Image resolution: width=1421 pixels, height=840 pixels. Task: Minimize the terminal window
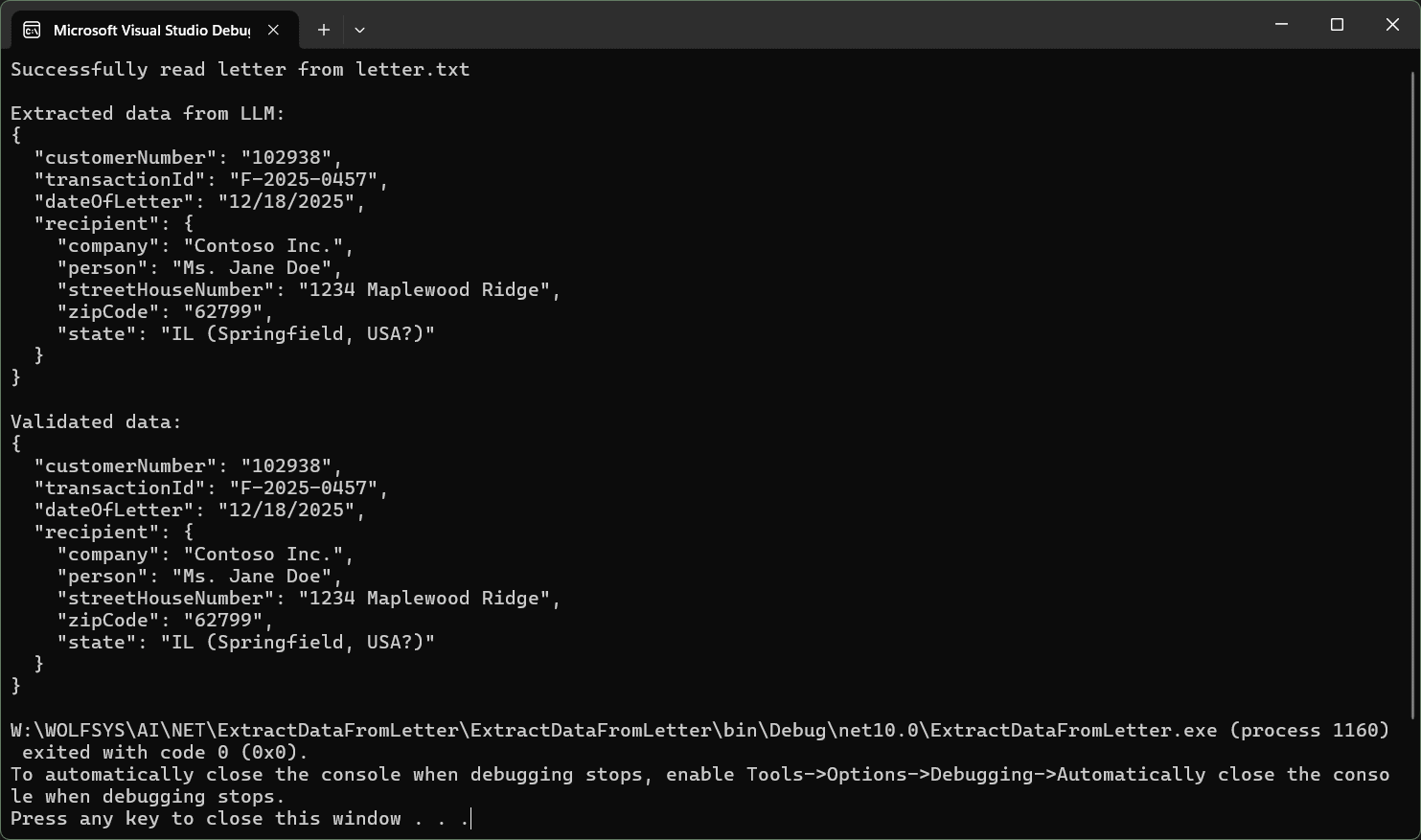coord(1281,25)
